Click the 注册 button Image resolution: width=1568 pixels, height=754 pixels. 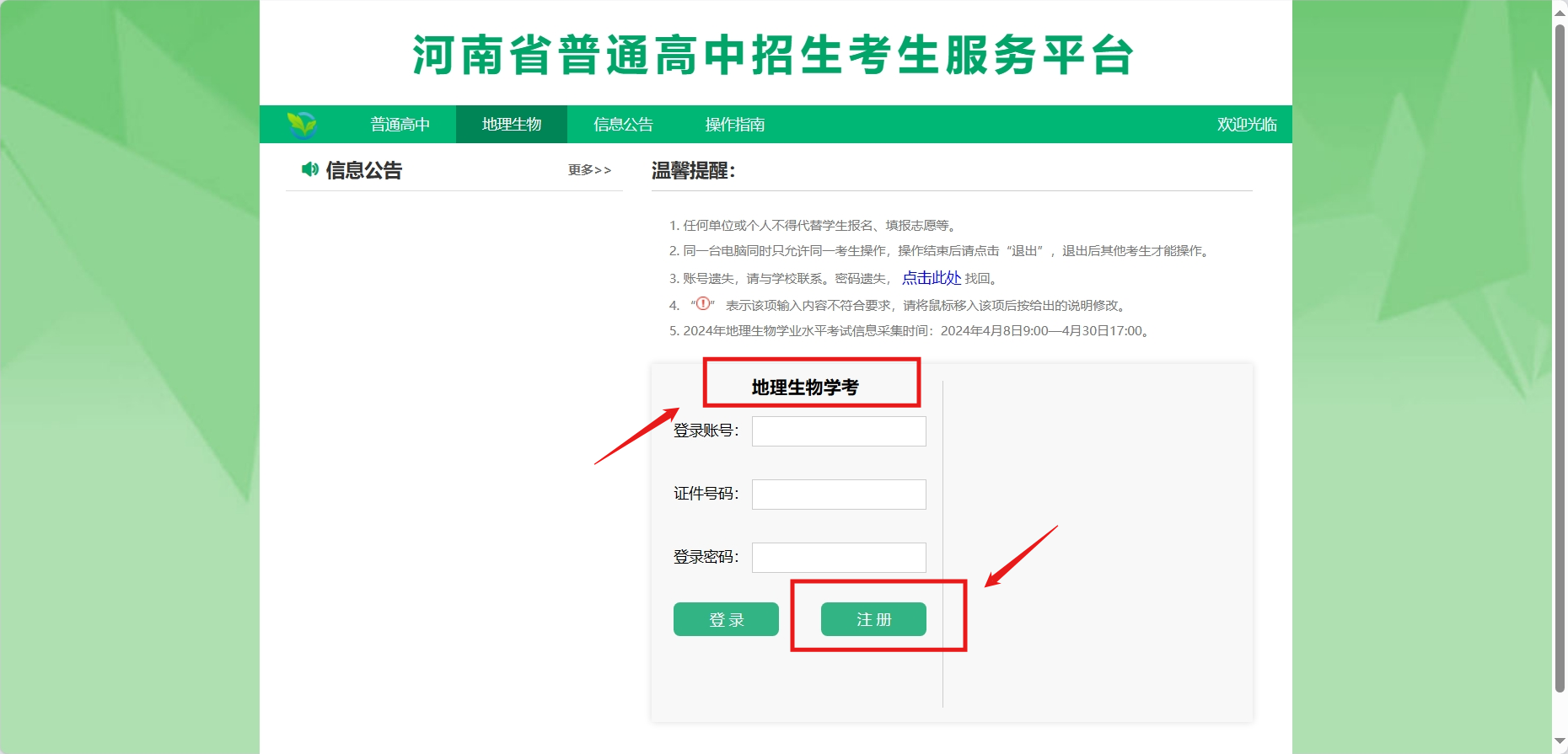click(x=873, y=619)
